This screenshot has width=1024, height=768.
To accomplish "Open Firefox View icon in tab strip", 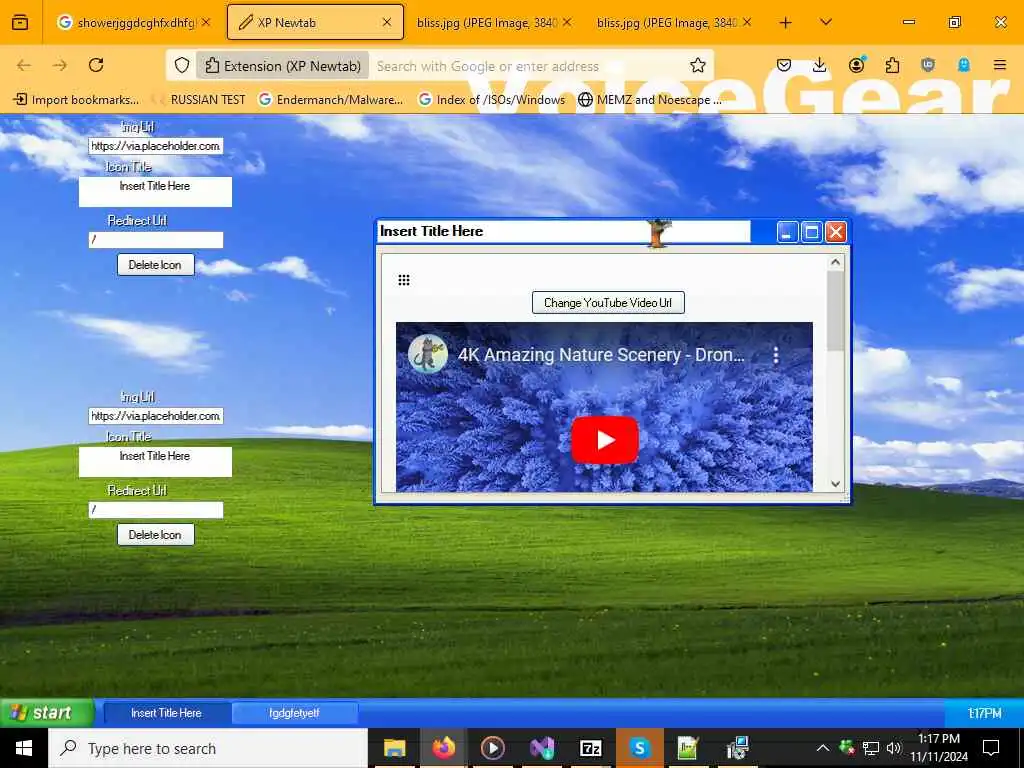I will (20, 22).
